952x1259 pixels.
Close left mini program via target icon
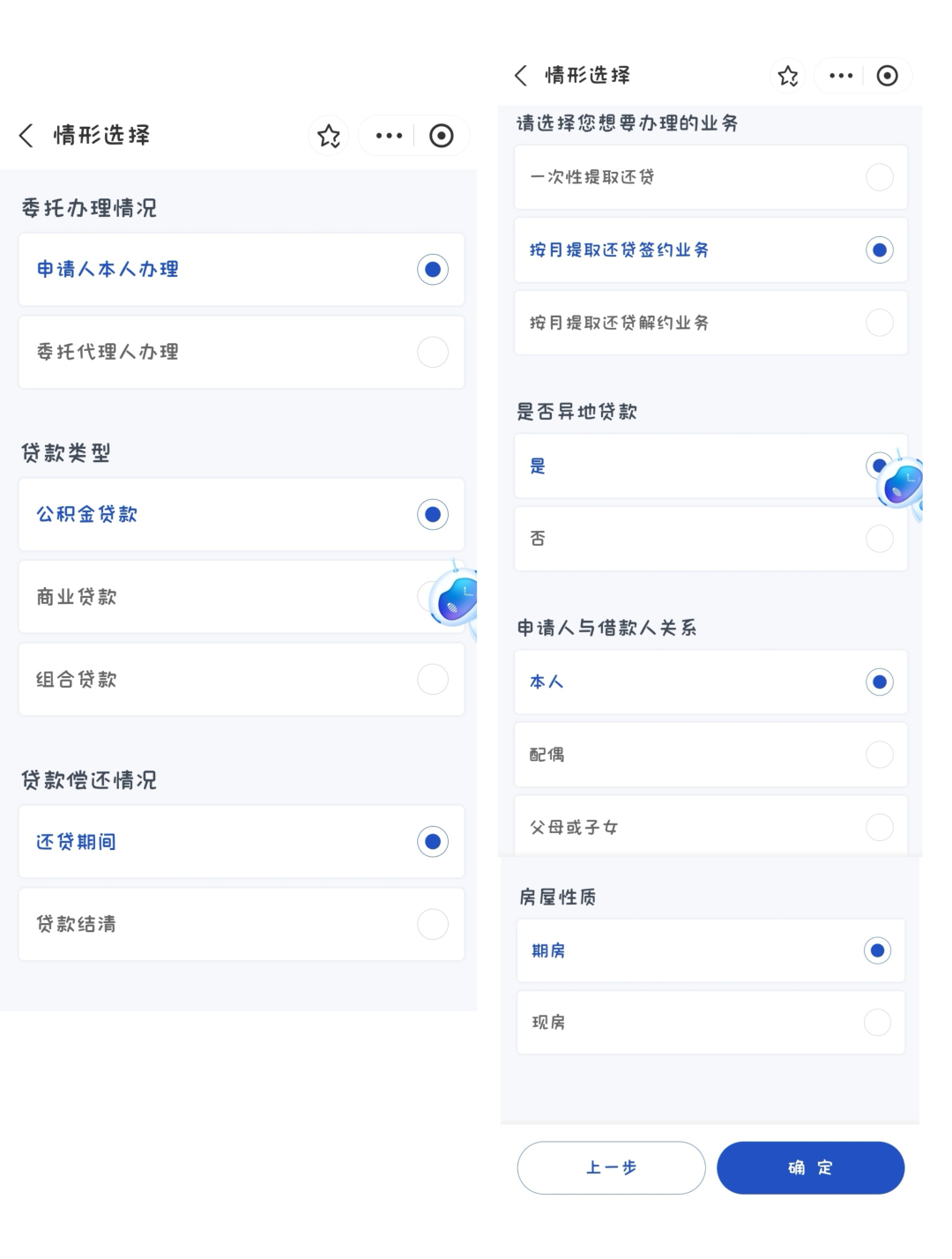click(442, 136)
